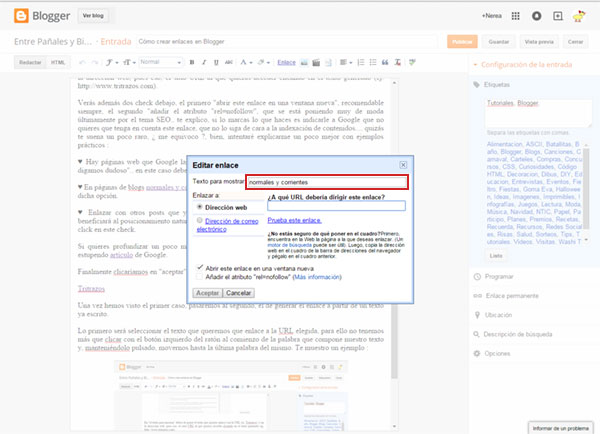The image size is (600, 434).
Task: Open the Normal paragraph style dropdown
Action: pos(160,62)
